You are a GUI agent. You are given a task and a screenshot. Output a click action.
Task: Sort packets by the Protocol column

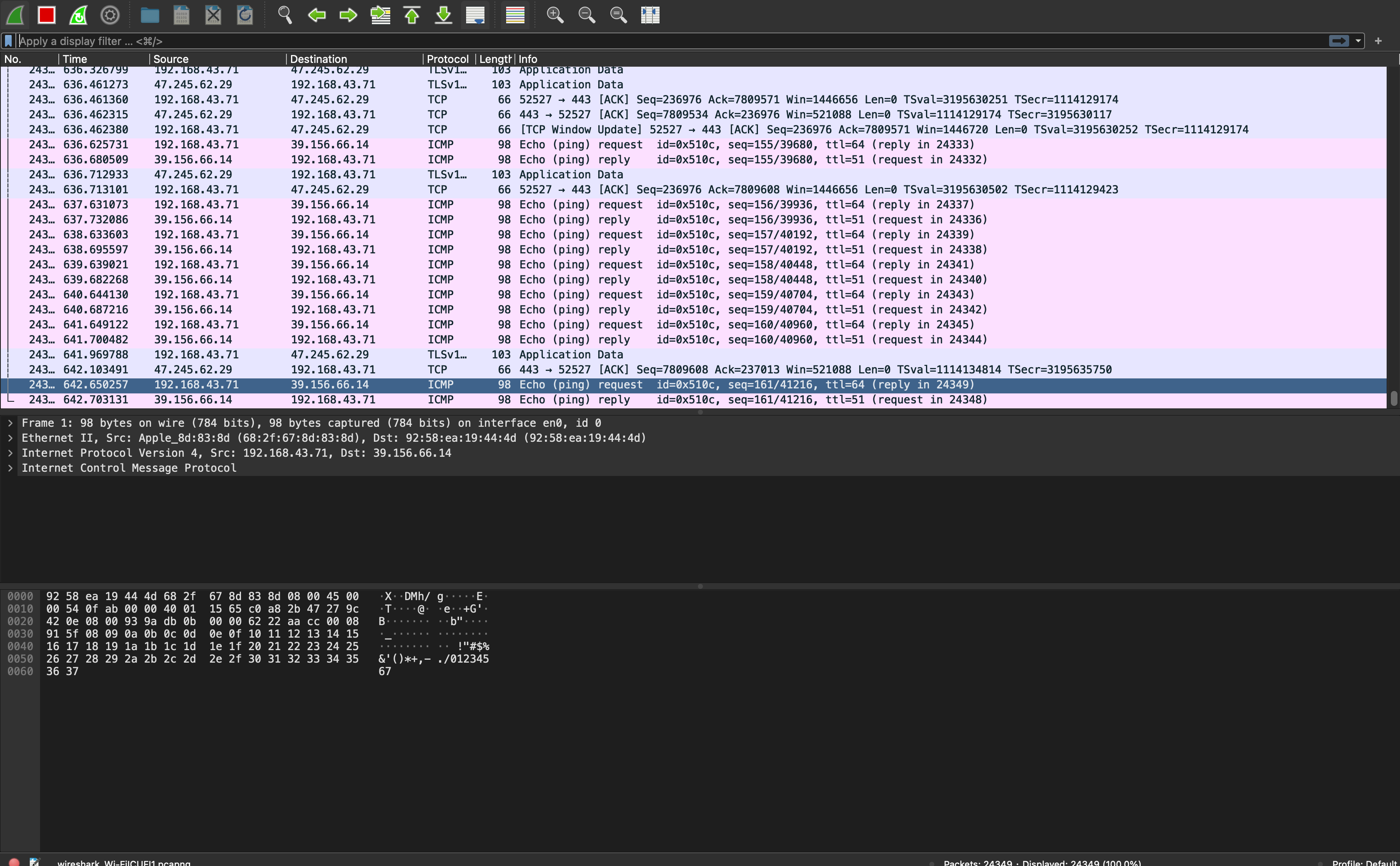[447, 59]
